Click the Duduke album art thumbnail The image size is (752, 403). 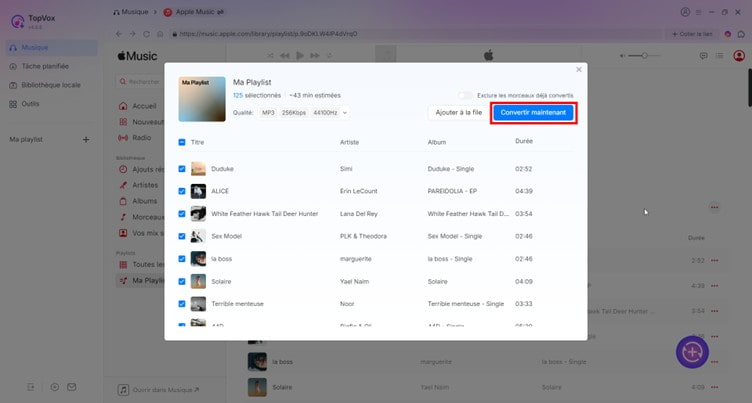(198, 169)
